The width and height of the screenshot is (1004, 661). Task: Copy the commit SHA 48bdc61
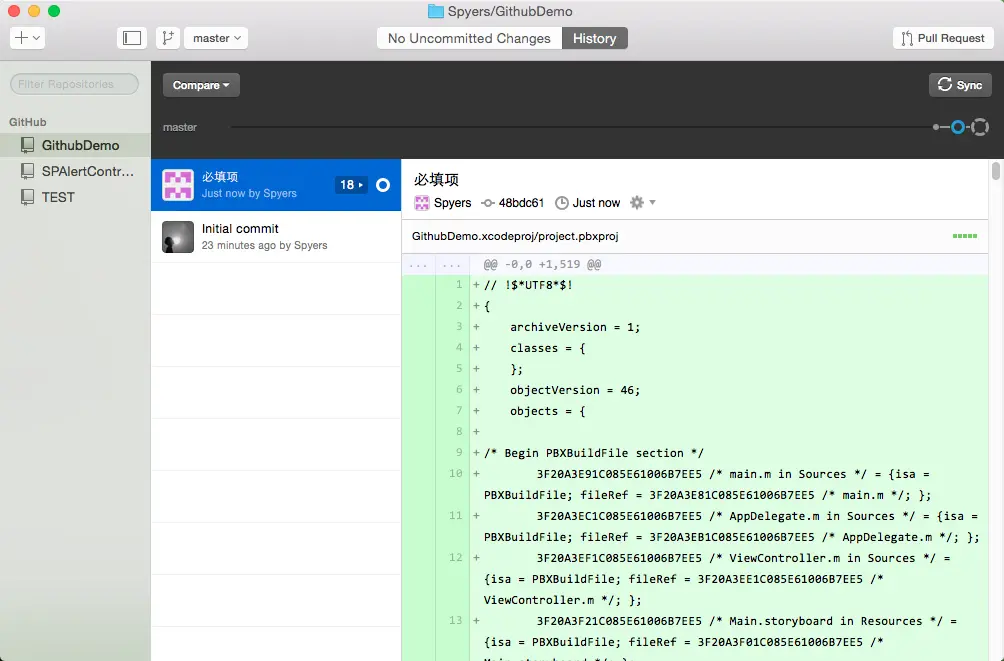tap(521, 203)
